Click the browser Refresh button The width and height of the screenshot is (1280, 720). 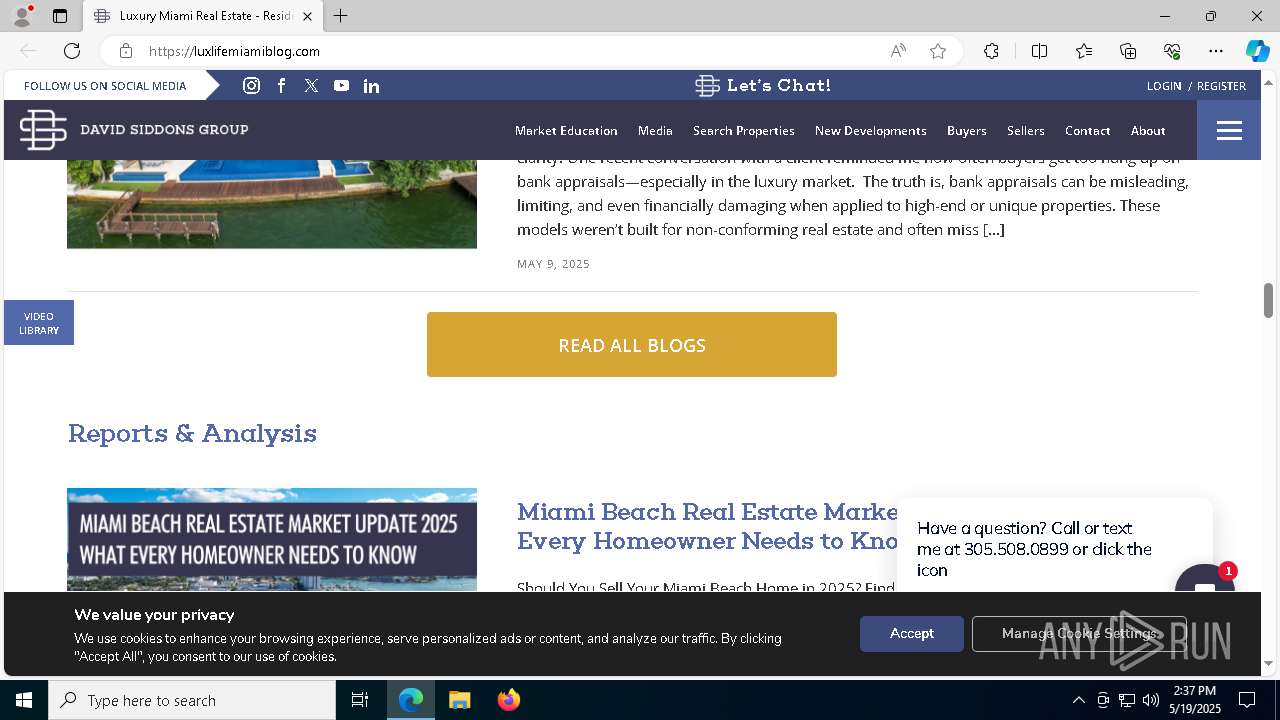click(72, 51)
